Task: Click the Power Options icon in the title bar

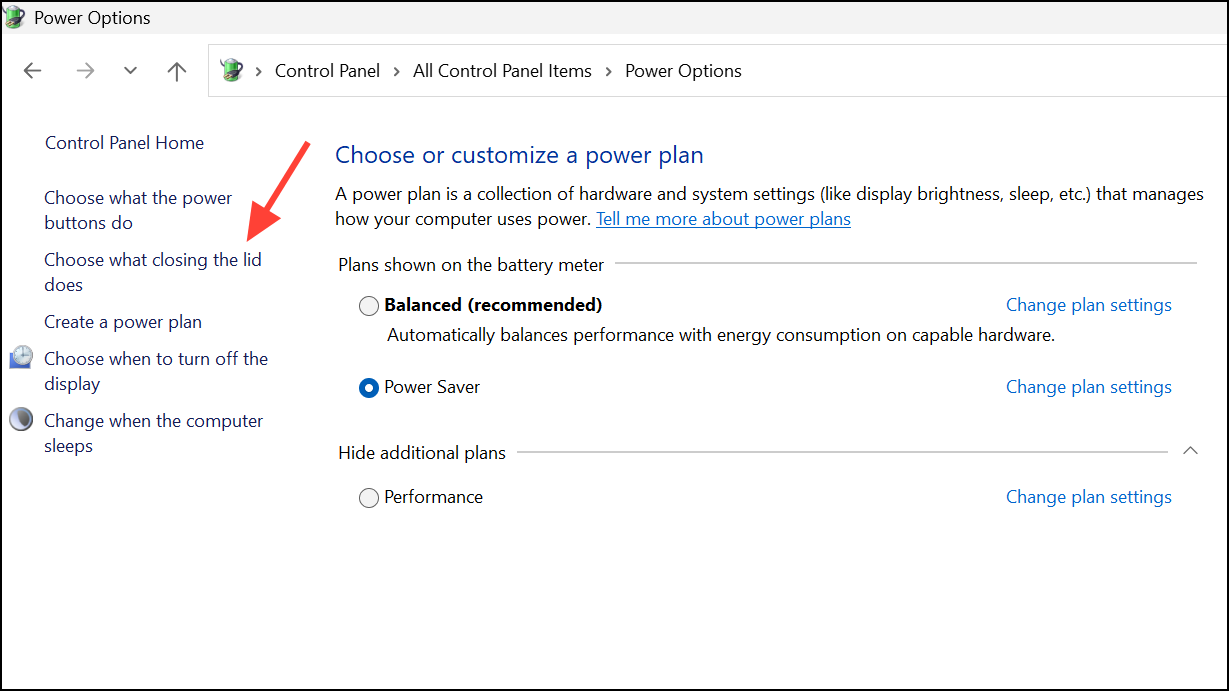Action: pos(14,17)
